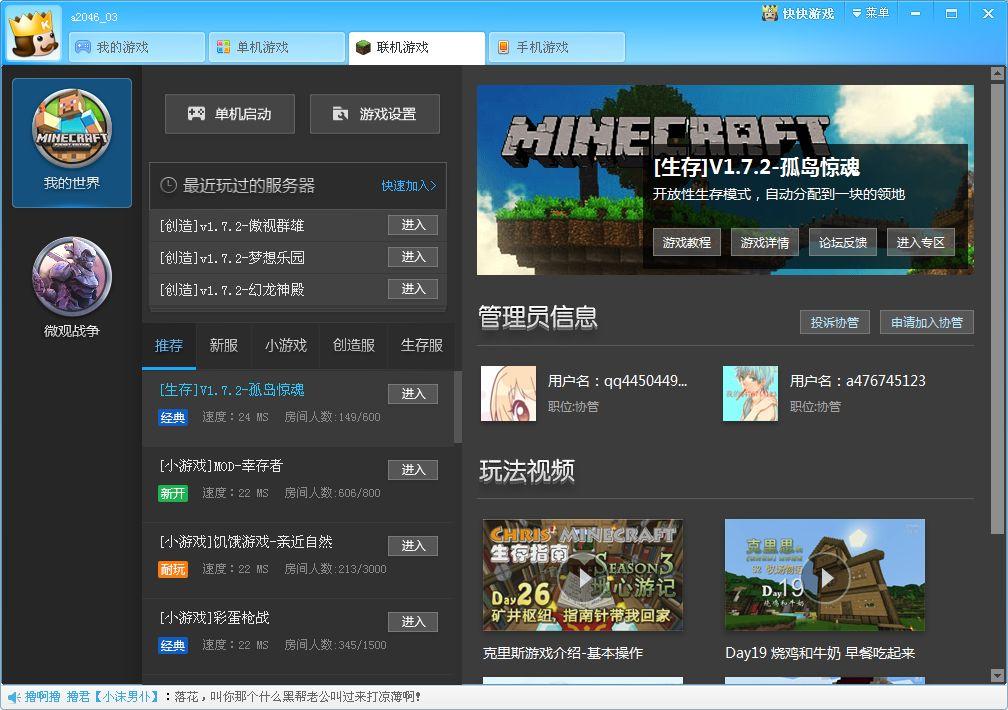Switch to the 单机游戏 tab
Image resolution: width=1008 pixels, height=710 pixels.
coord(277,47)
